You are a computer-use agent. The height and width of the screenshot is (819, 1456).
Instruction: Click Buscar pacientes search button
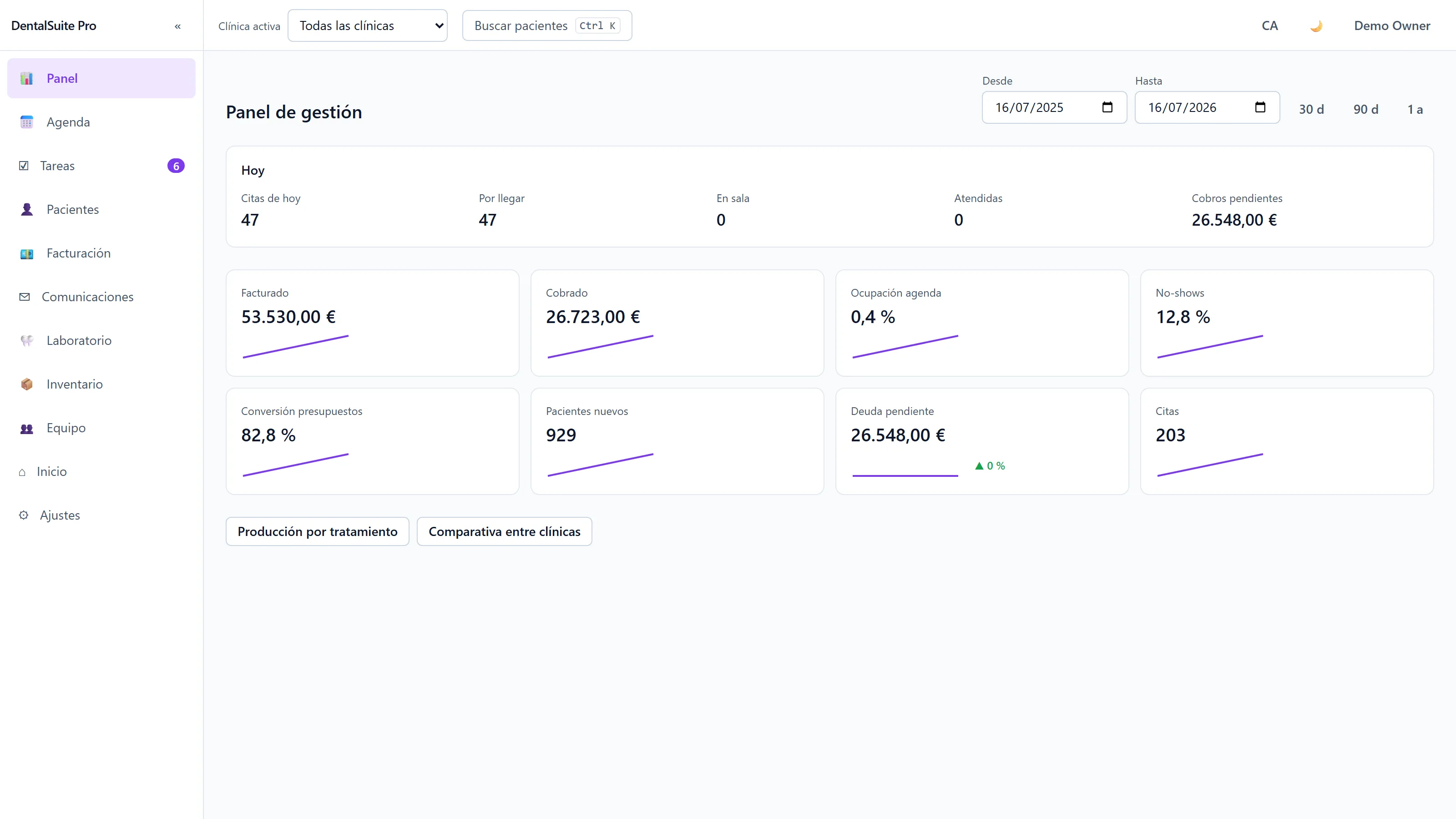pos(547,25)
